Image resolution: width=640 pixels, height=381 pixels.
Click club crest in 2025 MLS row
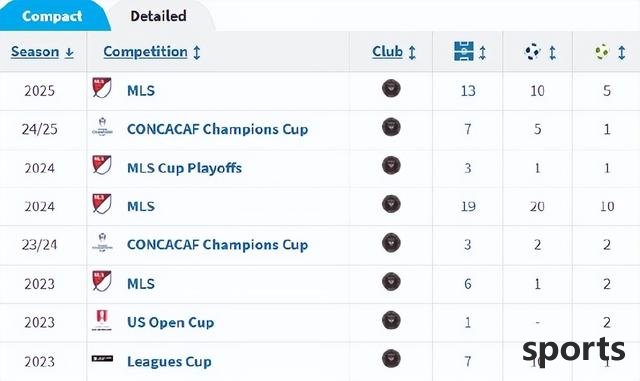(x=391, y=88)
